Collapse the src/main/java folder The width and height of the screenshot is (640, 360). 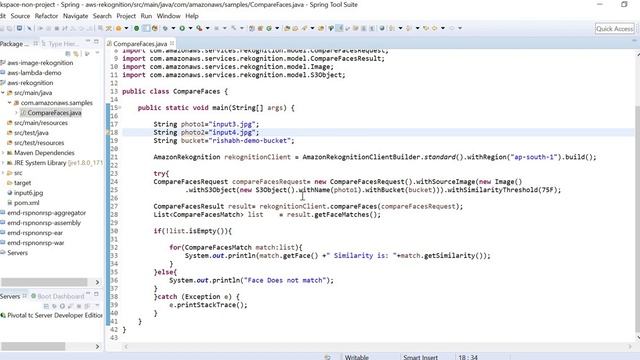(x=3, y=93)
